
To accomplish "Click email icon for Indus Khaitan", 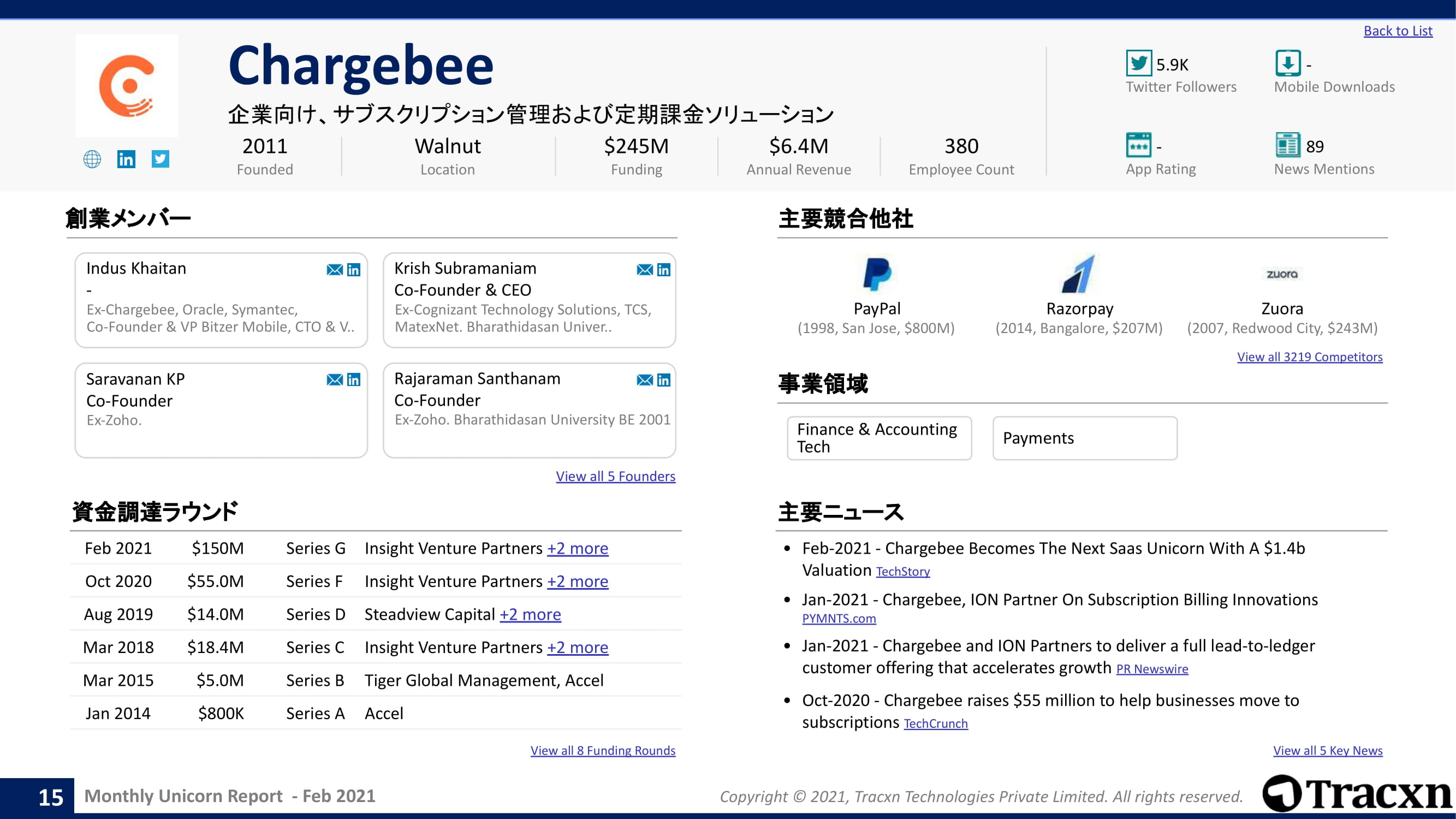I will tap(335, 270).
